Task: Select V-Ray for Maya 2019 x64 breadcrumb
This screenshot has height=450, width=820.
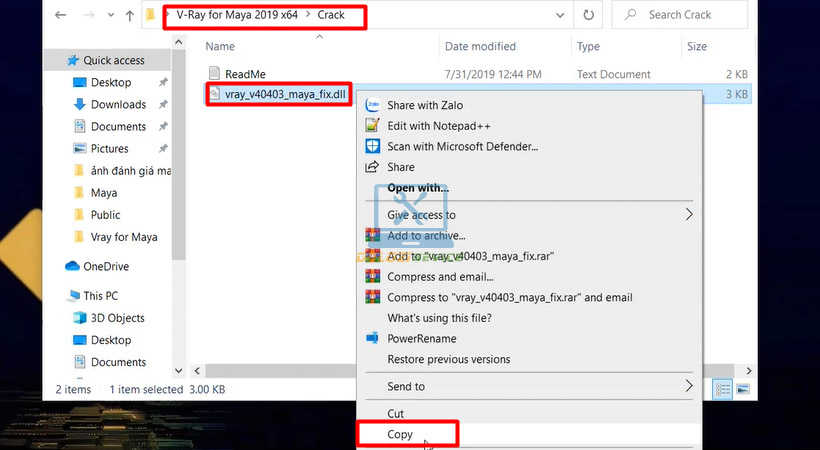Action: click(237, 15)
